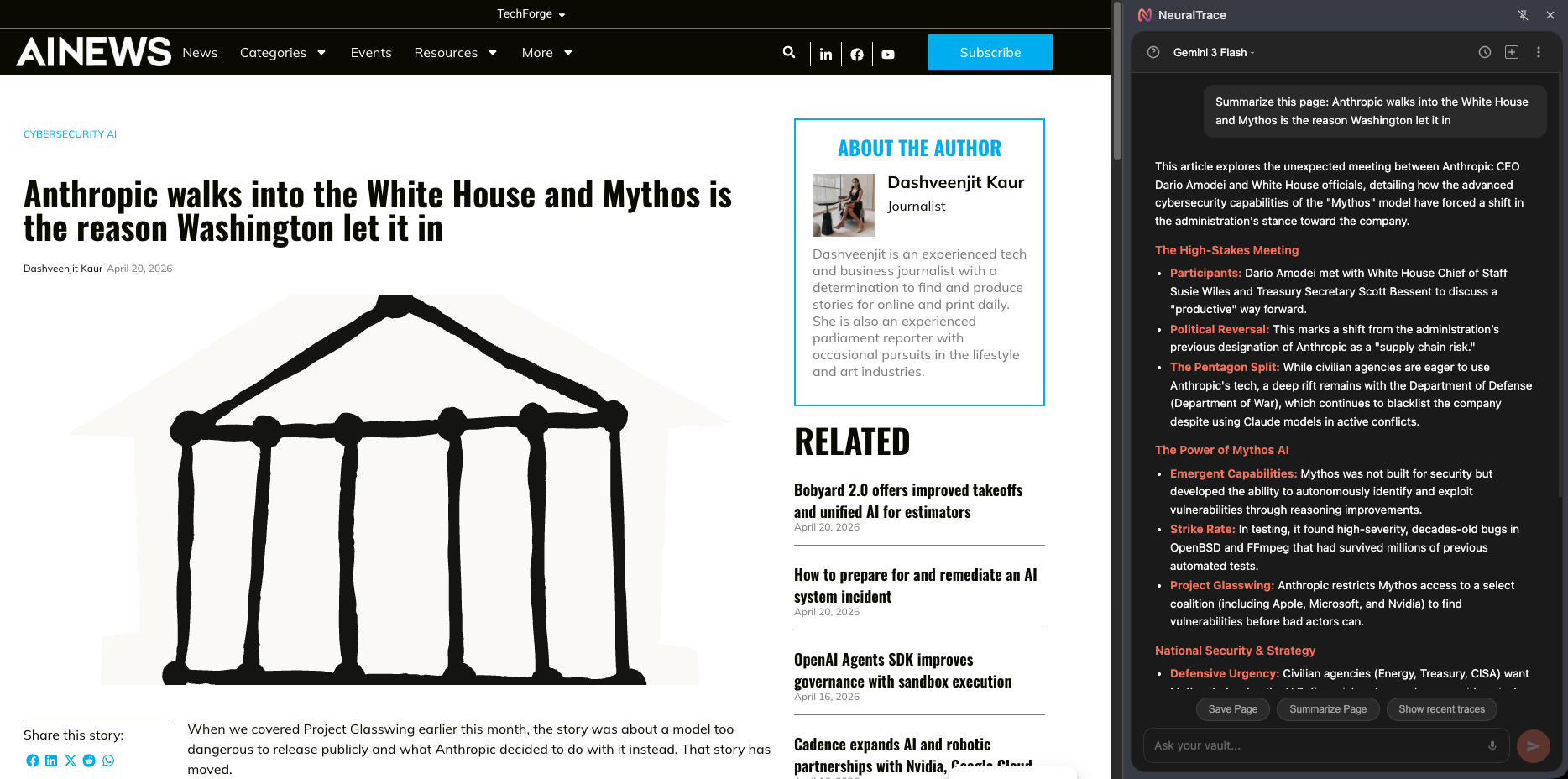Image resolution: width=1568 pixels, height=779 pixels.
Task: Expand More menu dropdown
Action: pyautogui.click(x=547, y=52)
